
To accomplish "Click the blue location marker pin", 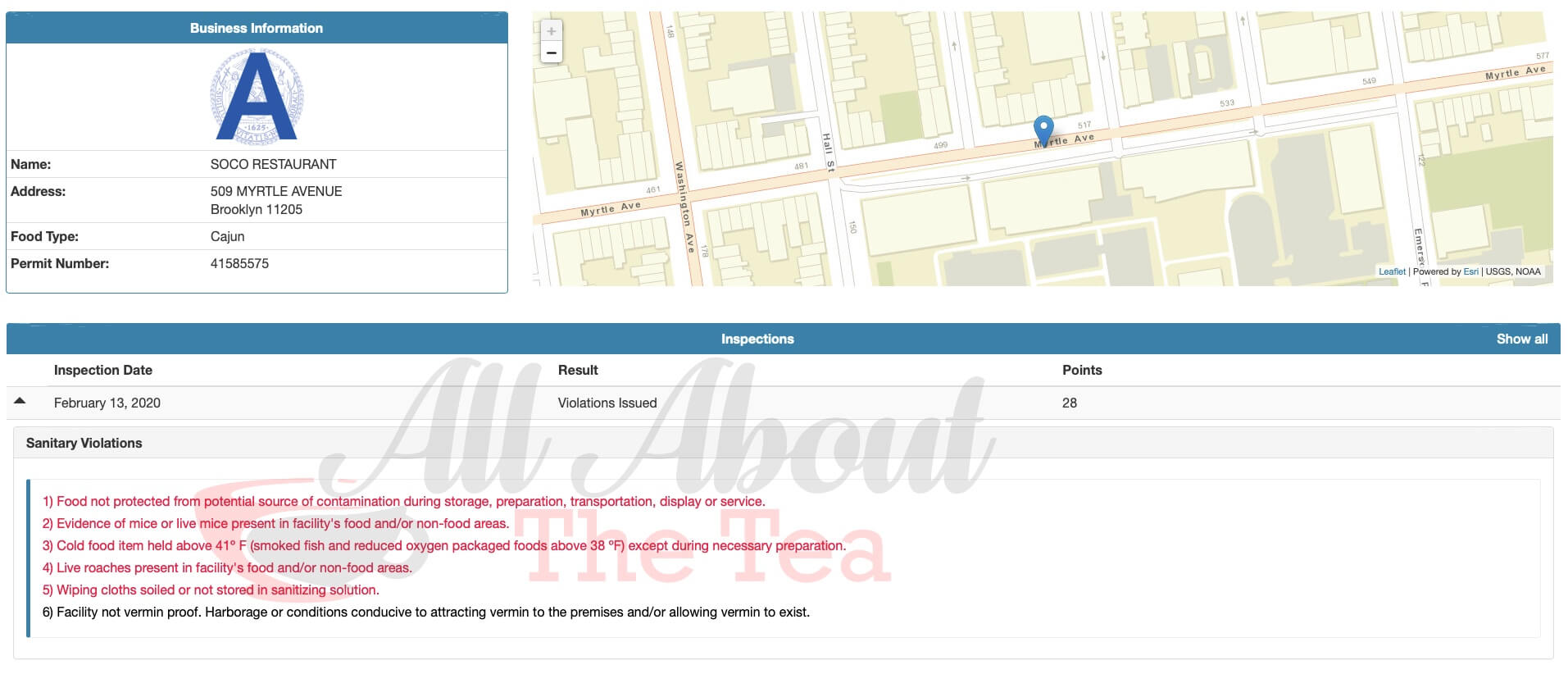I will (x=1043, y=130).
